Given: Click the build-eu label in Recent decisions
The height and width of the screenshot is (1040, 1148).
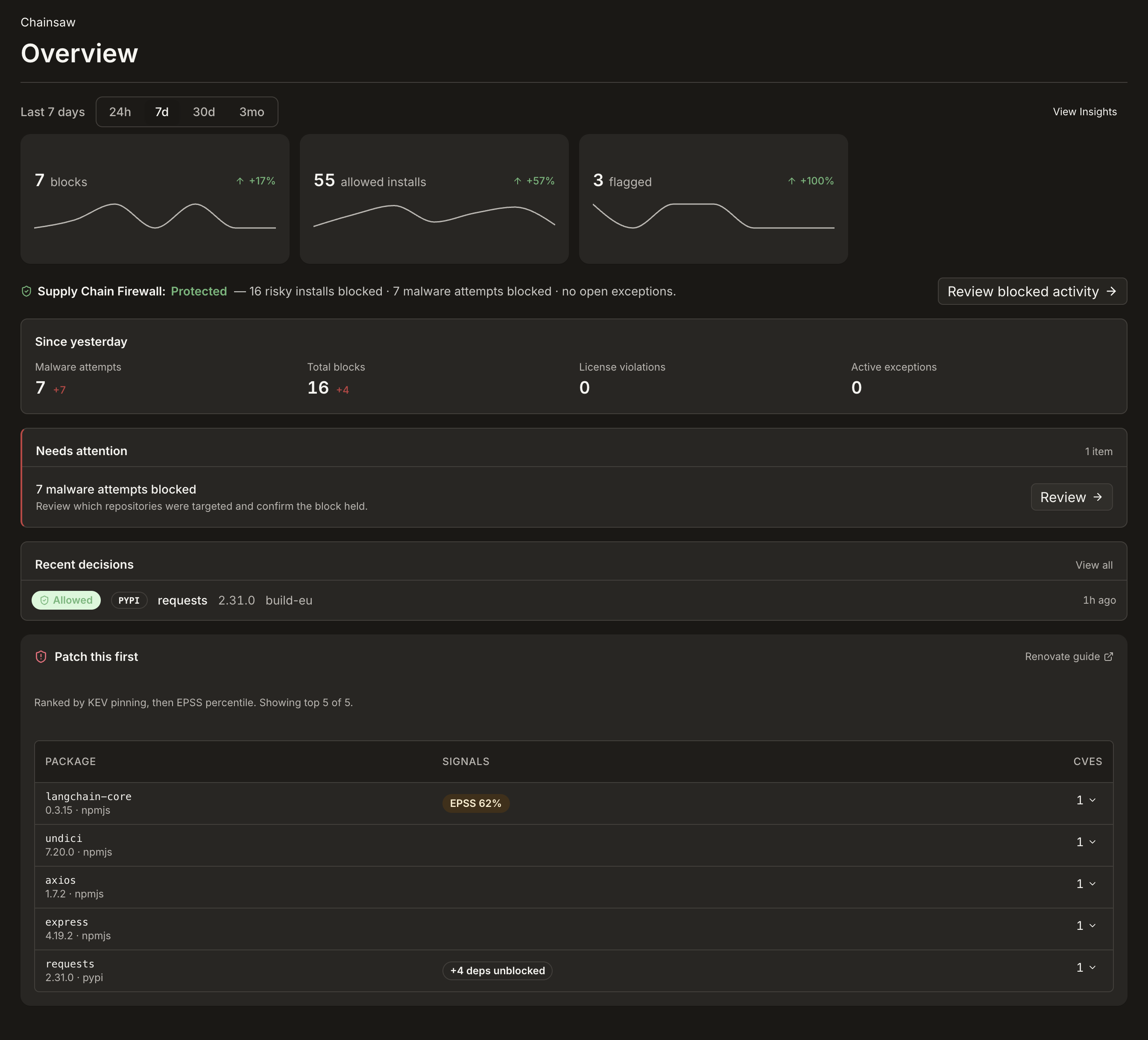Looking at the screenshot, I should point(289,601).
